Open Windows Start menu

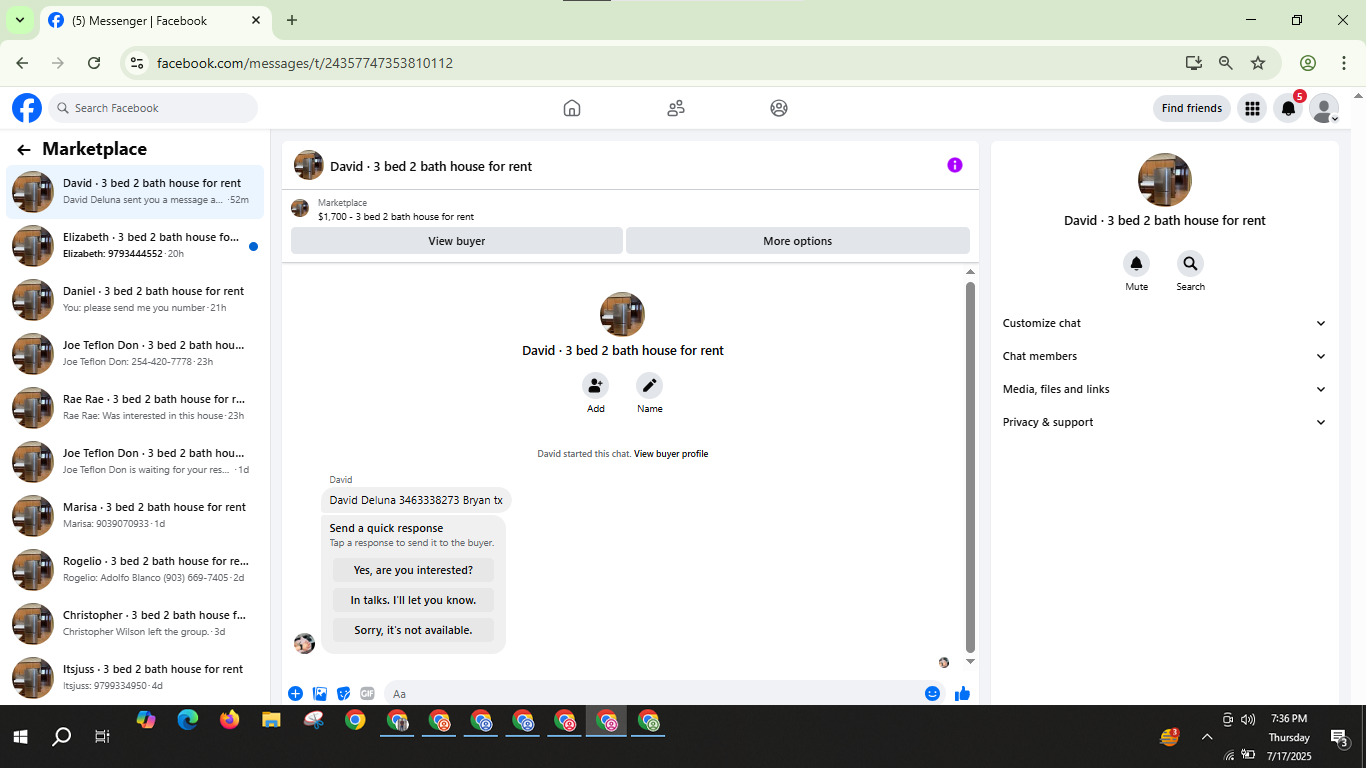click(x=20, y=737)
